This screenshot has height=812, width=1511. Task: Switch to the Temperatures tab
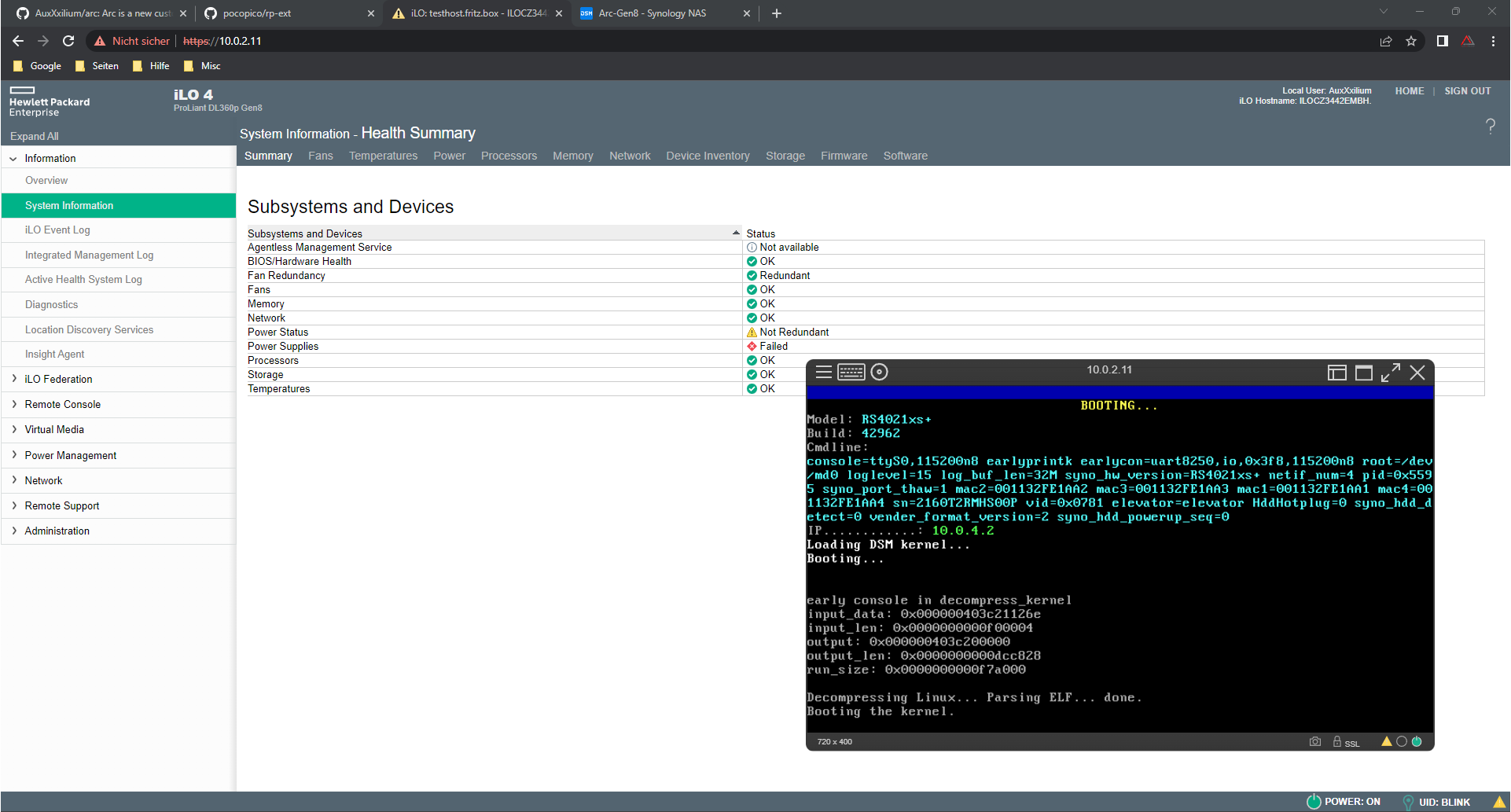(383, 156)
